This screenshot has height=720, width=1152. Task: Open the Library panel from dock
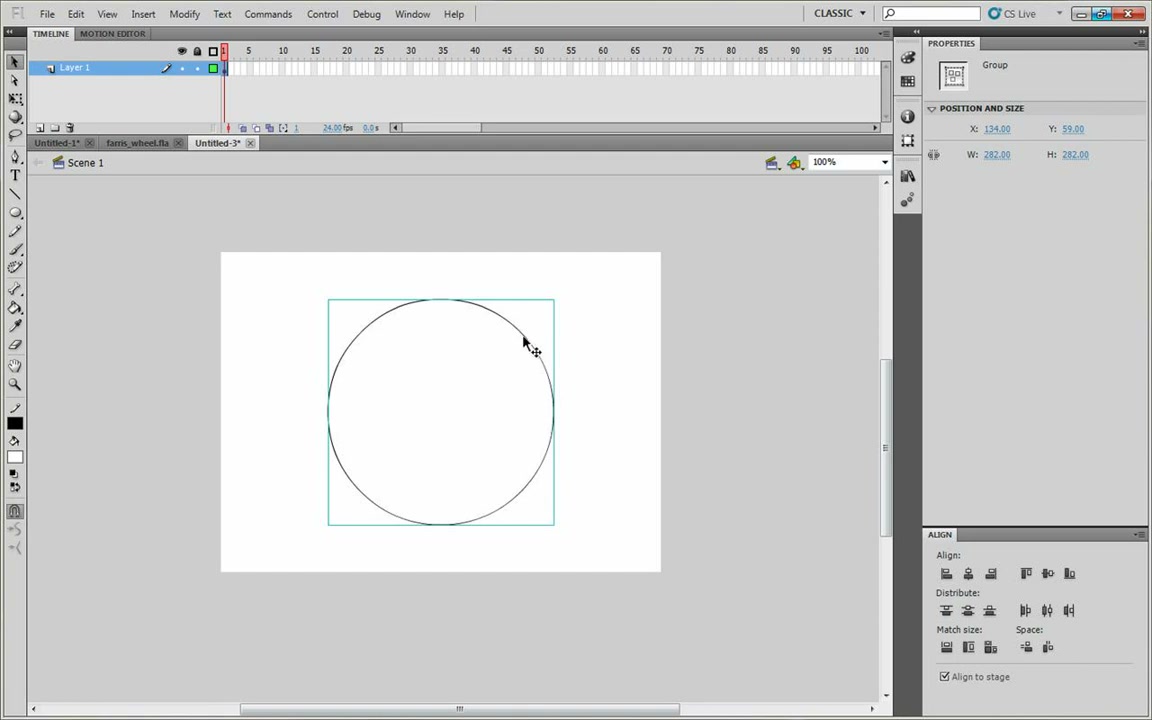tap(908, 176)
